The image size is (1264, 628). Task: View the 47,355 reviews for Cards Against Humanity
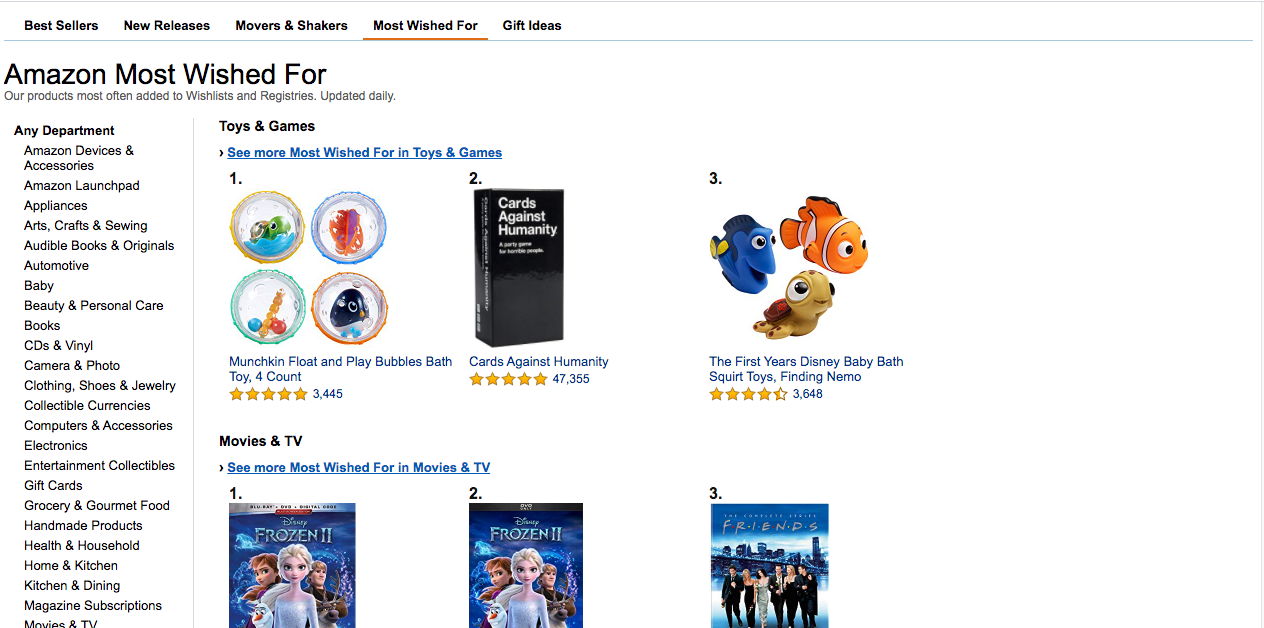(x=578, y=378)
